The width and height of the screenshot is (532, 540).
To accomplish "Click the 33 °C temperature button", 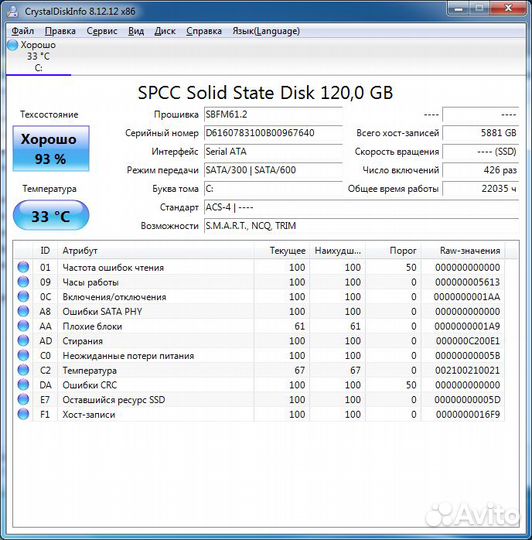I will [x=51, y=216].
